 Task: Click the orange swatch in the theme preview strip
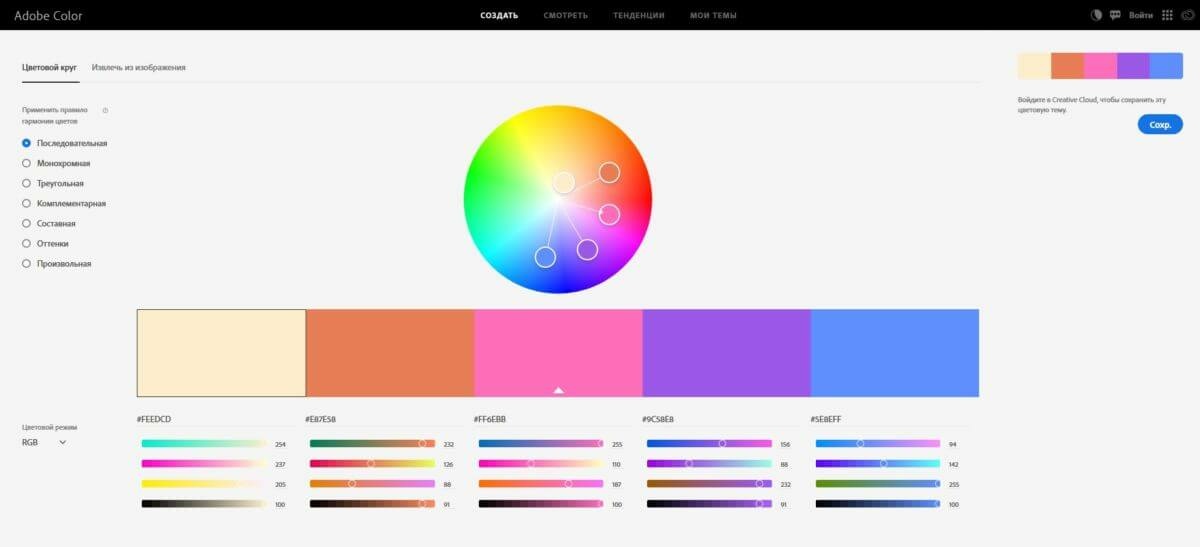click(1067, 65)
